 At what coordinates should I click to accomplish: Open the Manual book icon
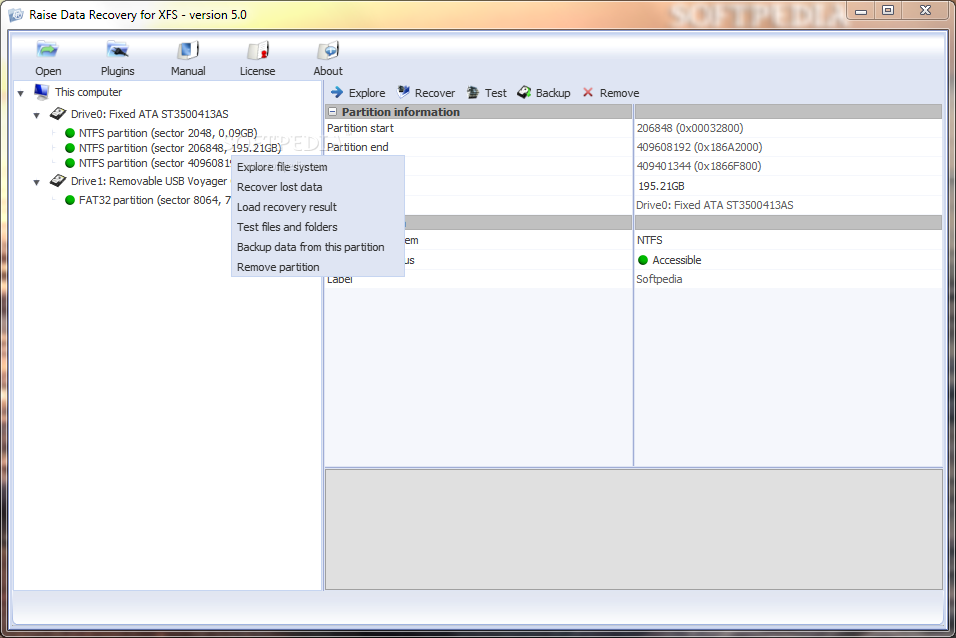pos(188,50)
